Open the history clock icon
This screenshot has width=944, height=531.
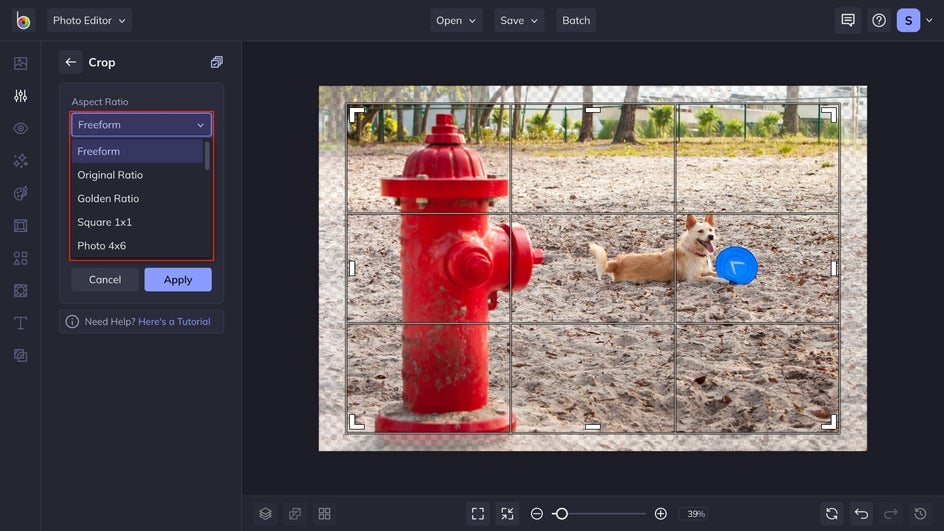[921, 514]
